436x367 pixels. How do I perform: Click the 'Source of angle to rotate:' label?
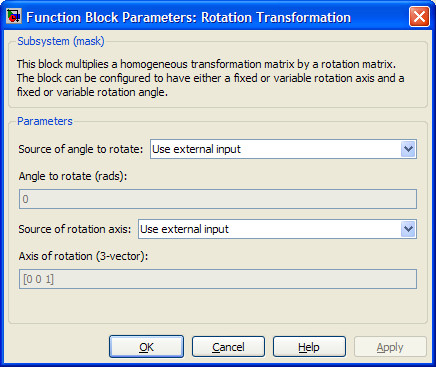click(x=81, y=149)
